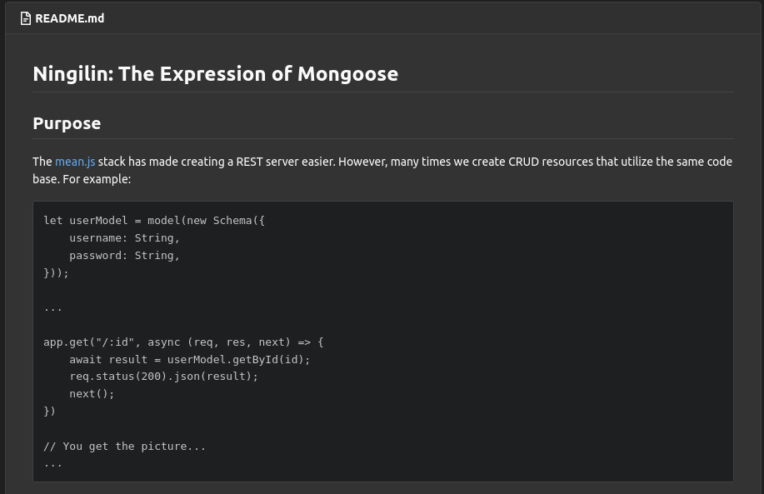764x494 pixels.
Task: Click the README.md file icon
Action: (x=26, y=18)
